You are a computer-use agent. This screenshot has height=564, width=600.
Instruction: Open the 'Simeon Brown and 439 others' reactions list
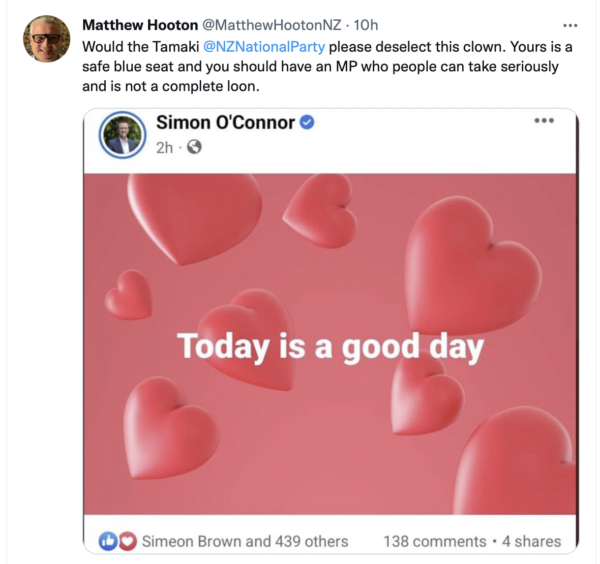pos(245,541)
